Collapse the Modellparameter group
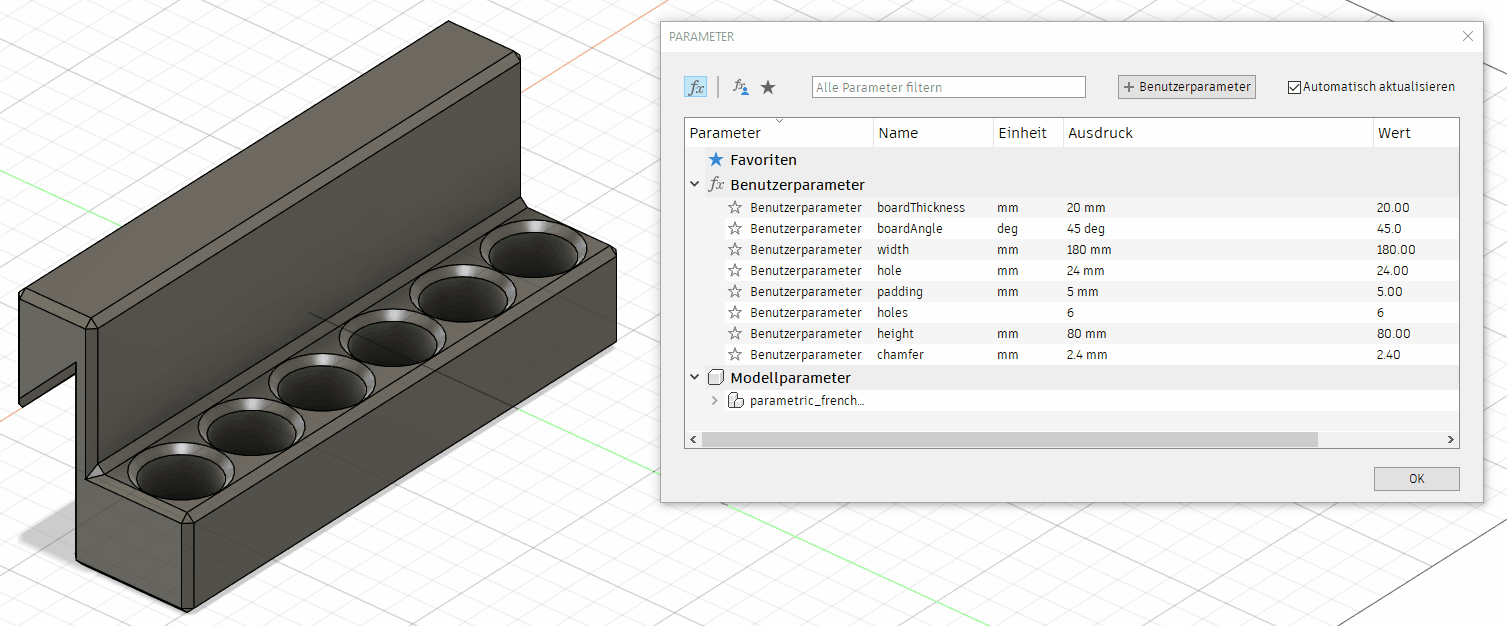 tap(694, 378)
